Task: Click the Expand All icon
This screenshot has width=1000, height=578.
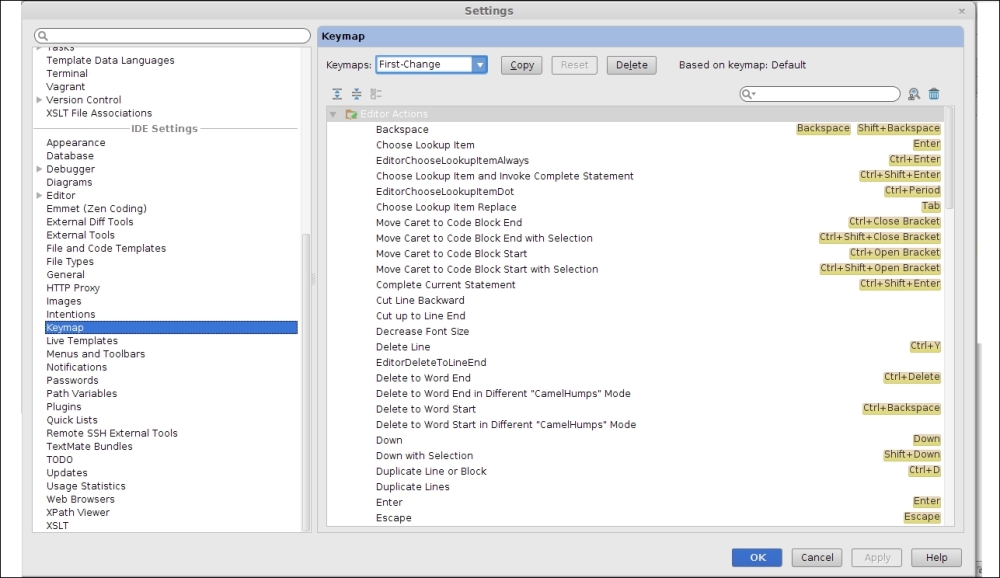Action: point(337,94)
